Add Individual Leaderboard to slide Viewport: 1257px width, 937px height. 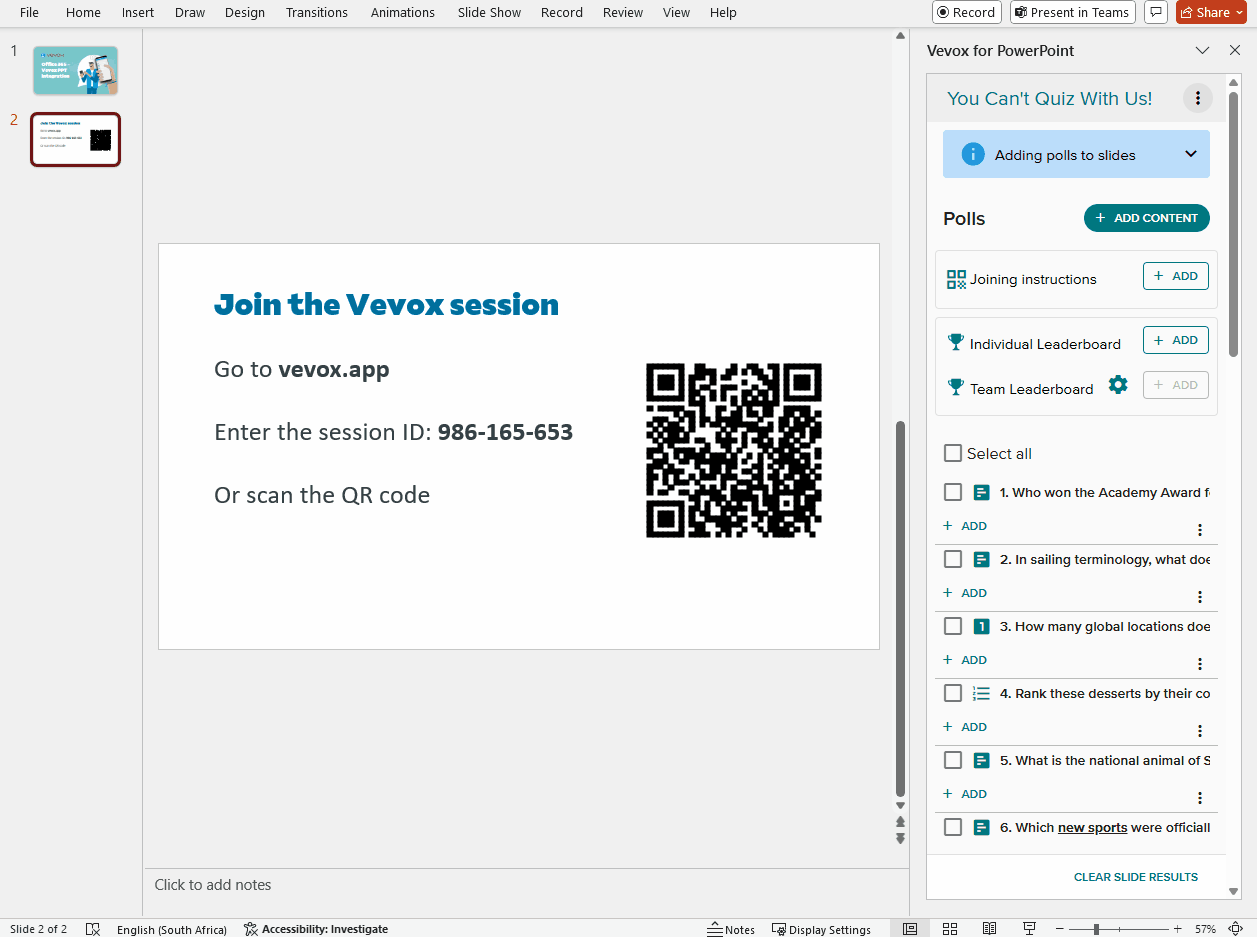coord(1176,340)
